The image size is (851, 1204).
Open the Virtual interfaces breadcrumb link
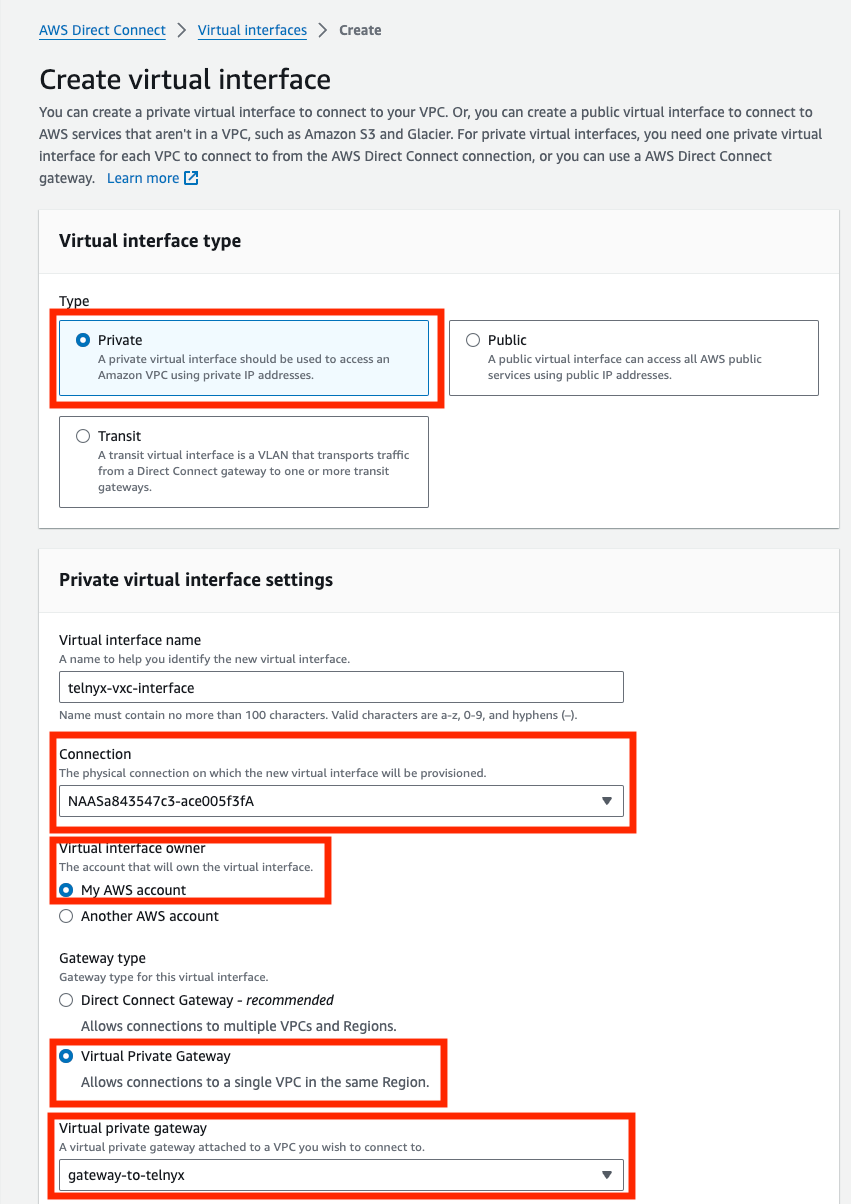click(251, 30)
